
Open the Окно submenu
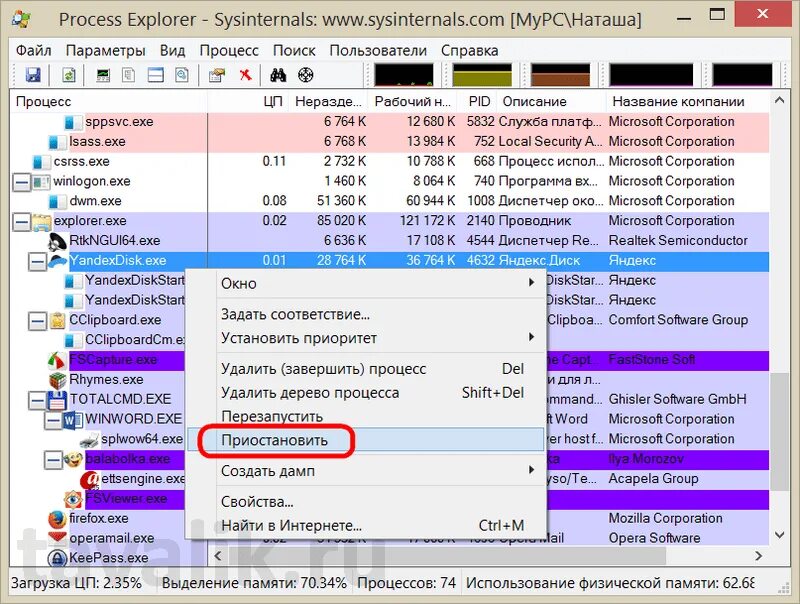tap(366, 283)
